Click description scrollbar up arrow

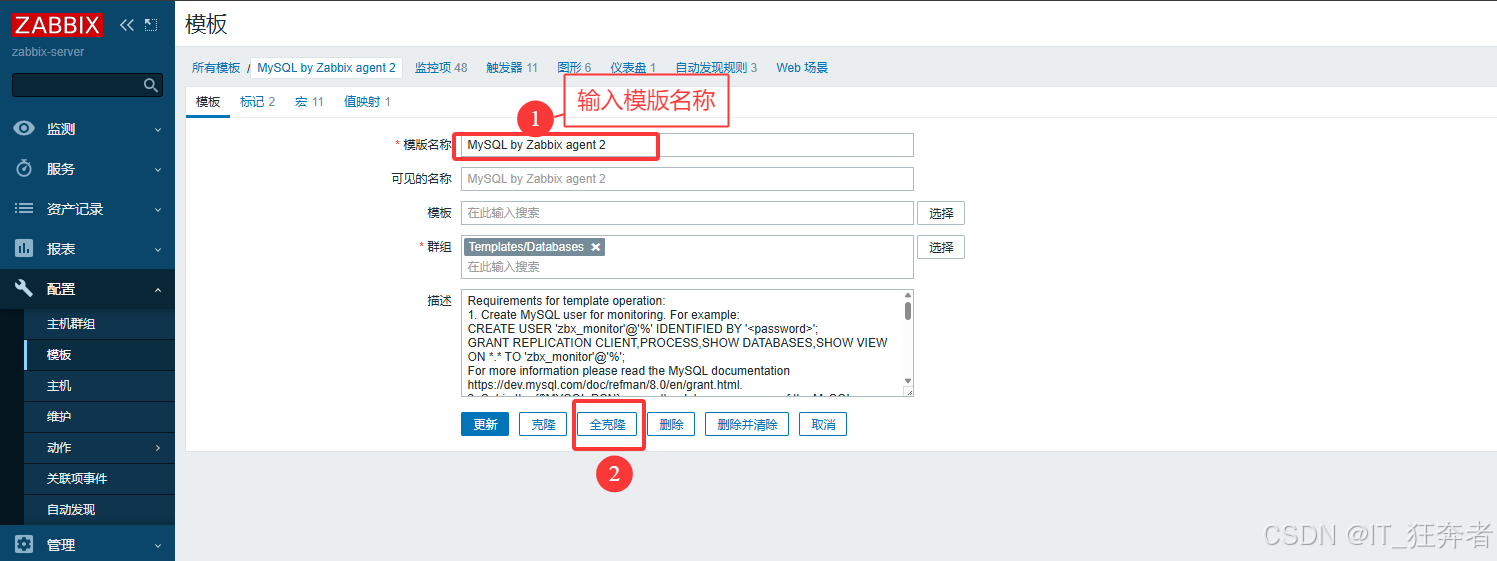[908, 295]
